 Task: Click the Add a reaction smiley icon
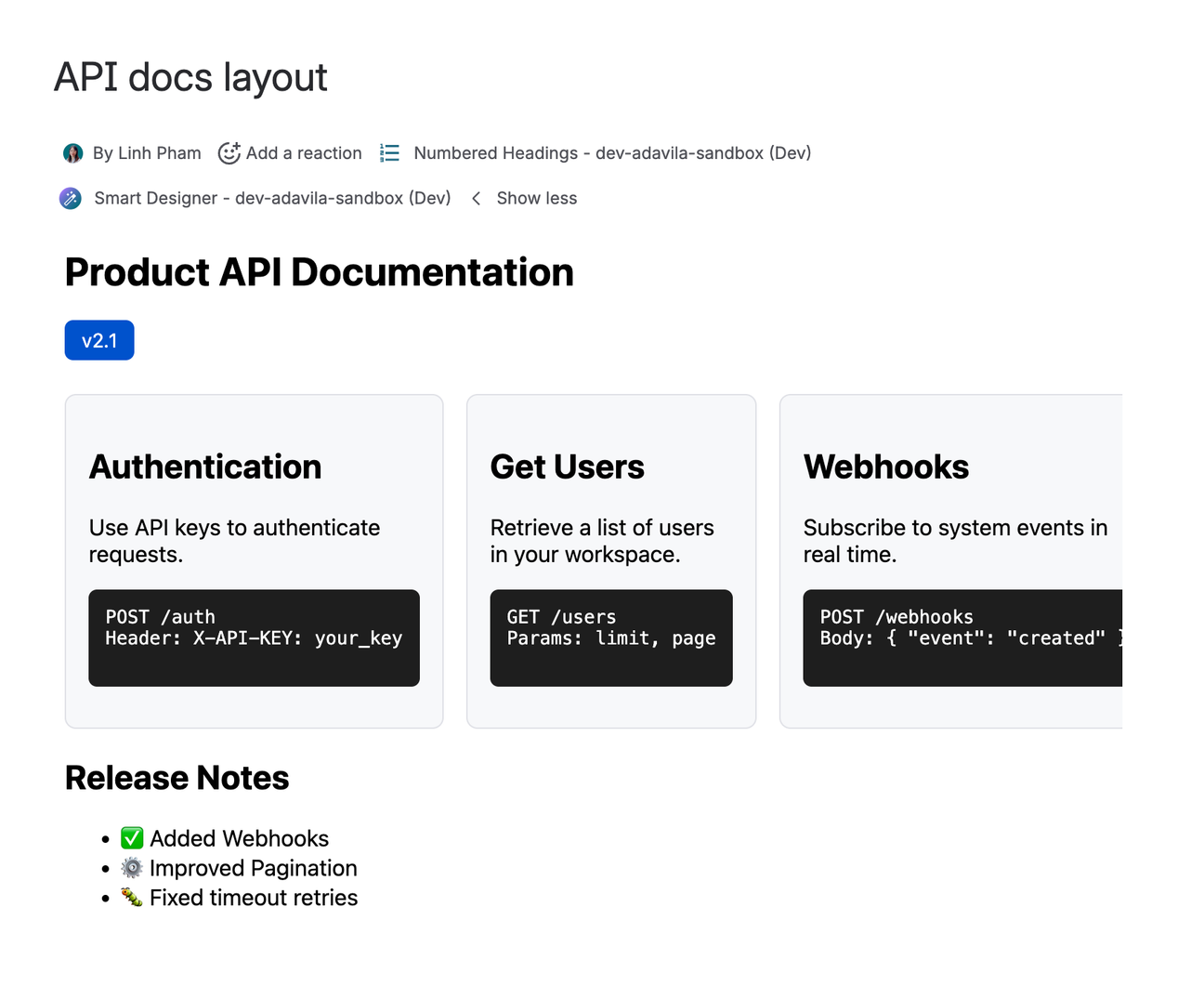[x=229, y=152]
